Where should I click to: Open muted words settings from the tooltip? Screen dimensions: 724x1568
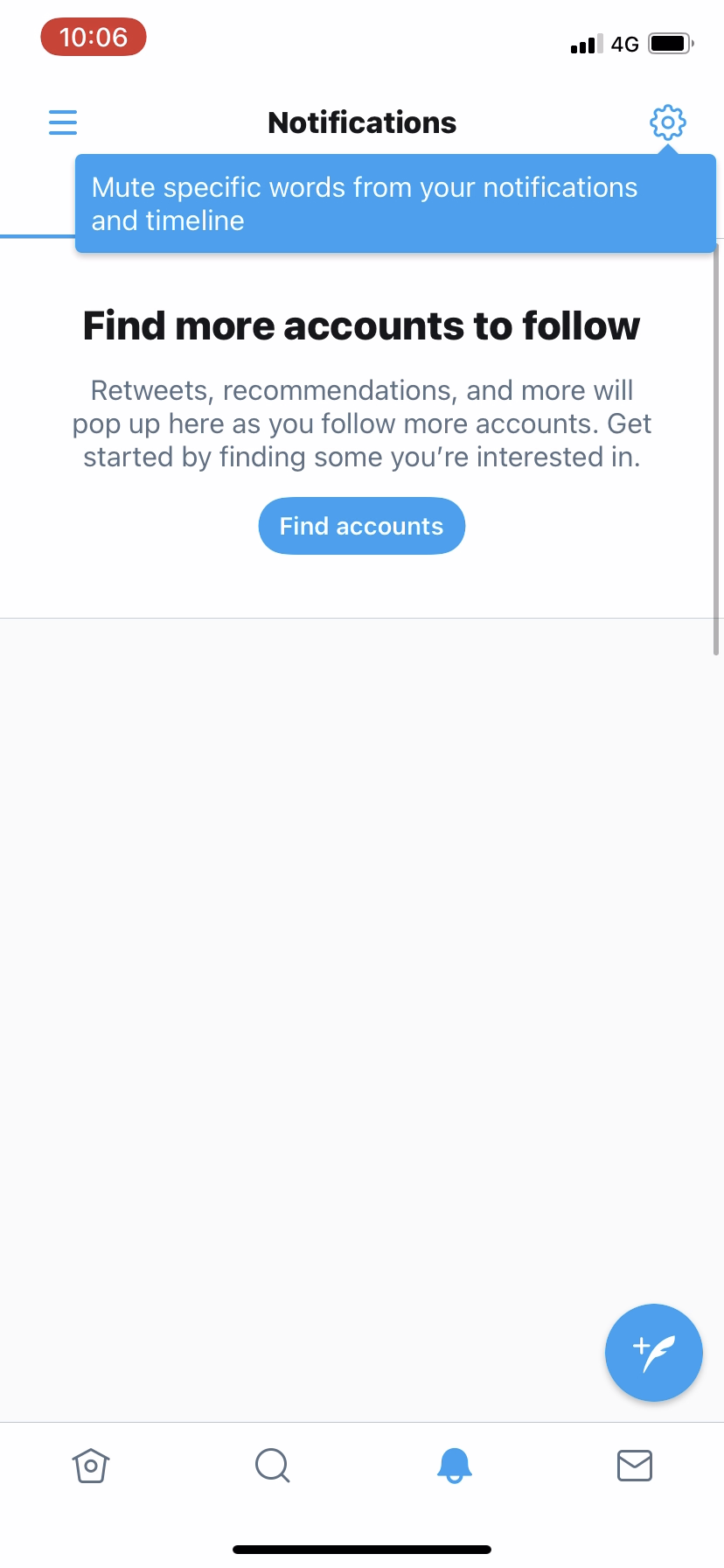coord(395,203)
